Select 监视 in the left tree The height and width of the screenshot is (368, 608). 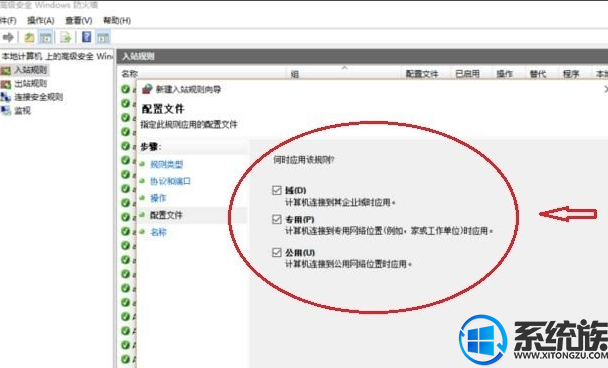pyautogui.click(x=22, y=111)
